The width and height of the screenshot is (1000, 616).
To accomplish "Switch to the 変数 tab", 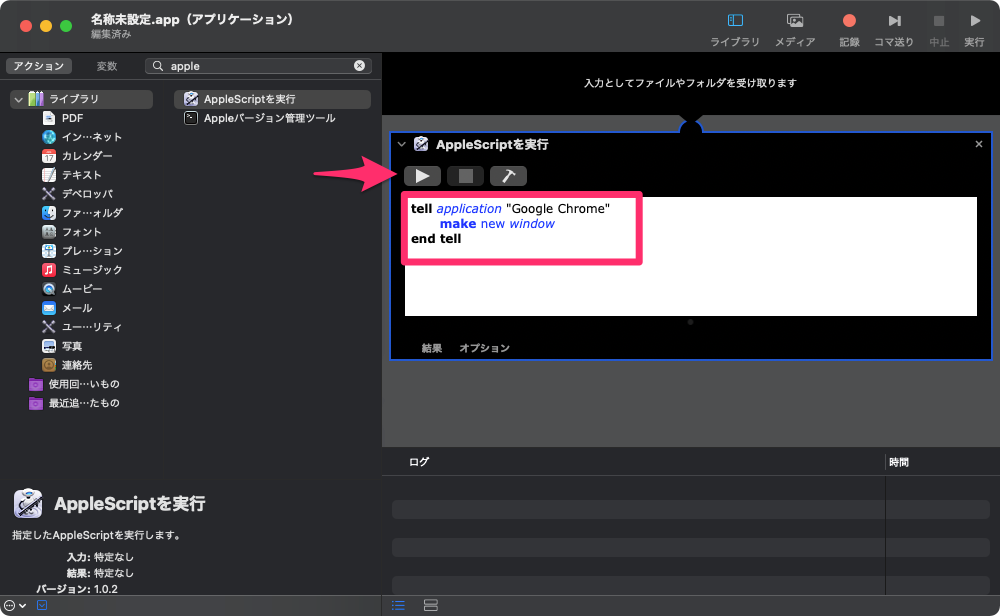I will (107, 66).
